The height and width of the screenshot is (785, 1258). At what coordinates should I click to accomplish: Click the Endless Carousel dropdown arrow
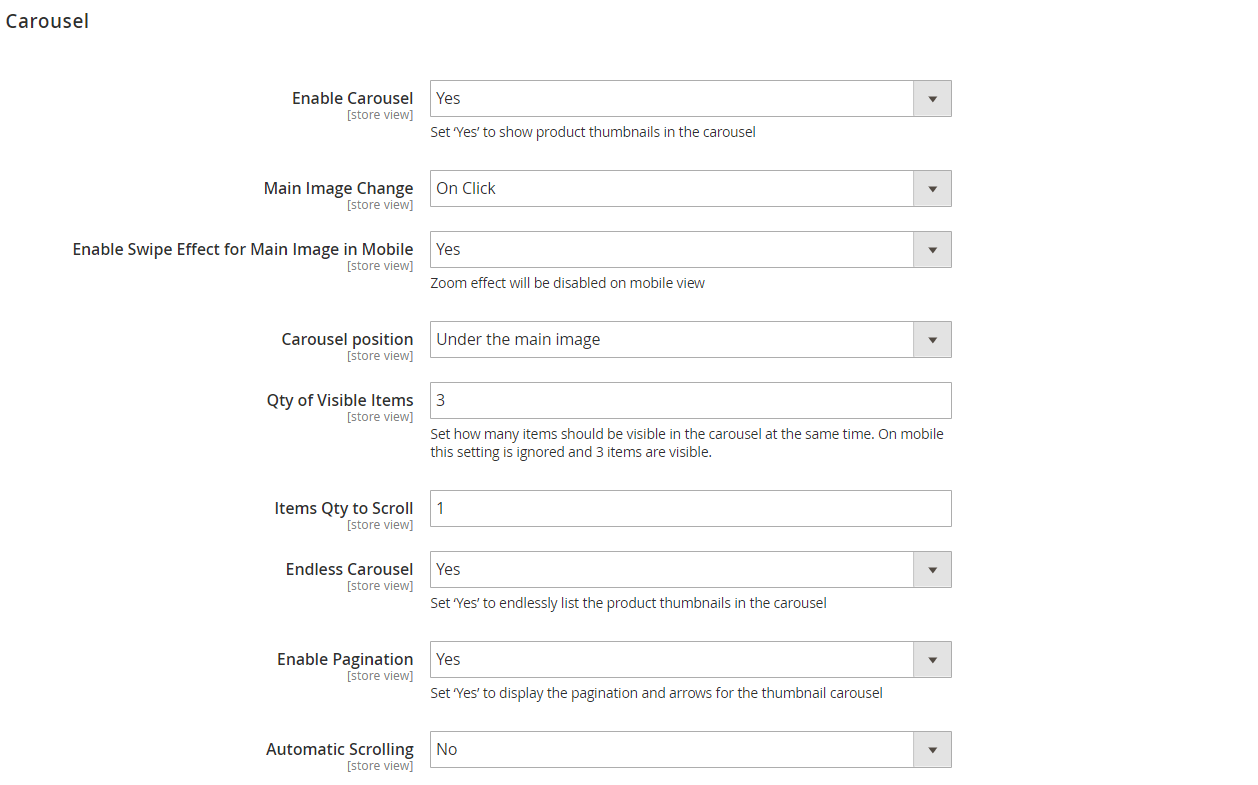click(932, 570)
